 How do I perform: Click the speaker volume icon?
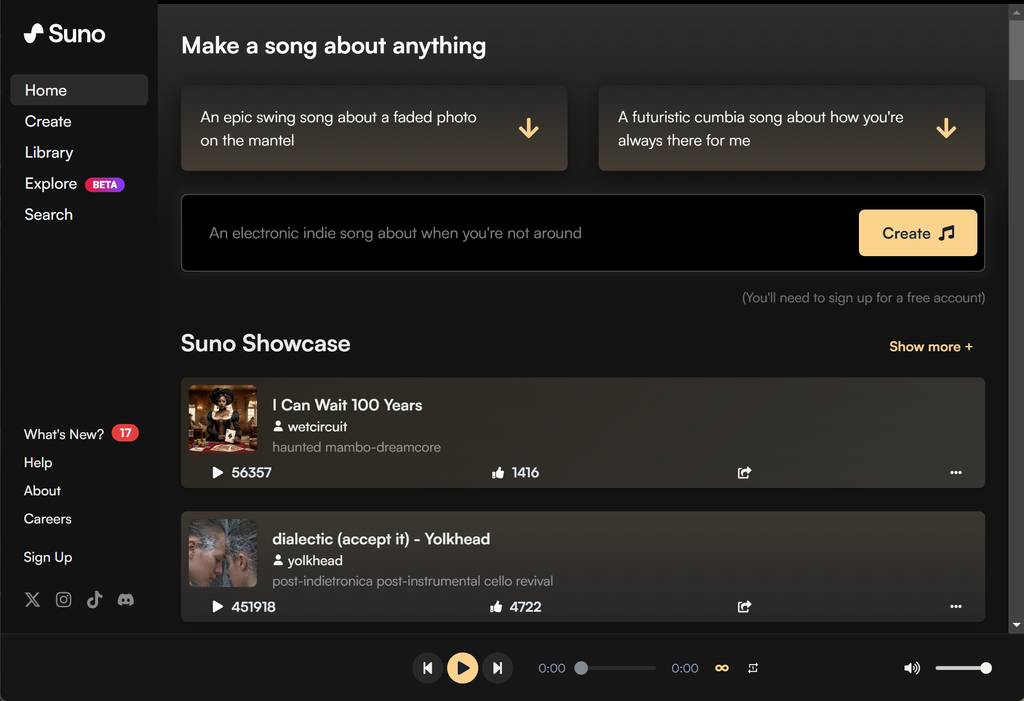(912, 668)
